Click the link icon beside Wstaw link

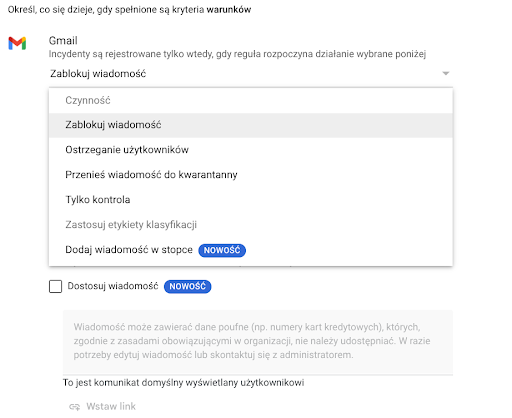tap(75, 407)
